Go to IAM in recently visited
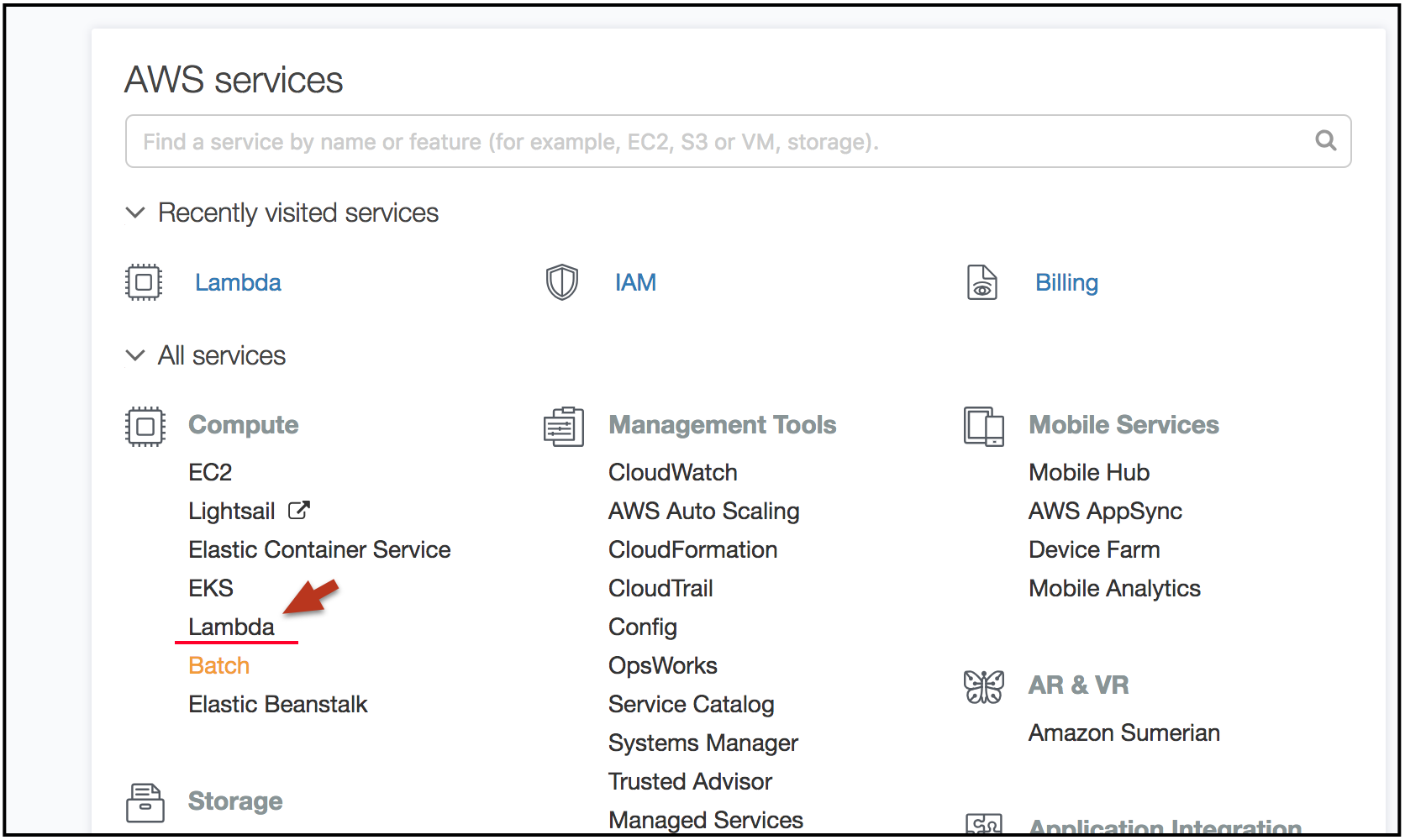Image resolution: width=1405 pixels, height=840 pixels. click(x=635, y=282)
